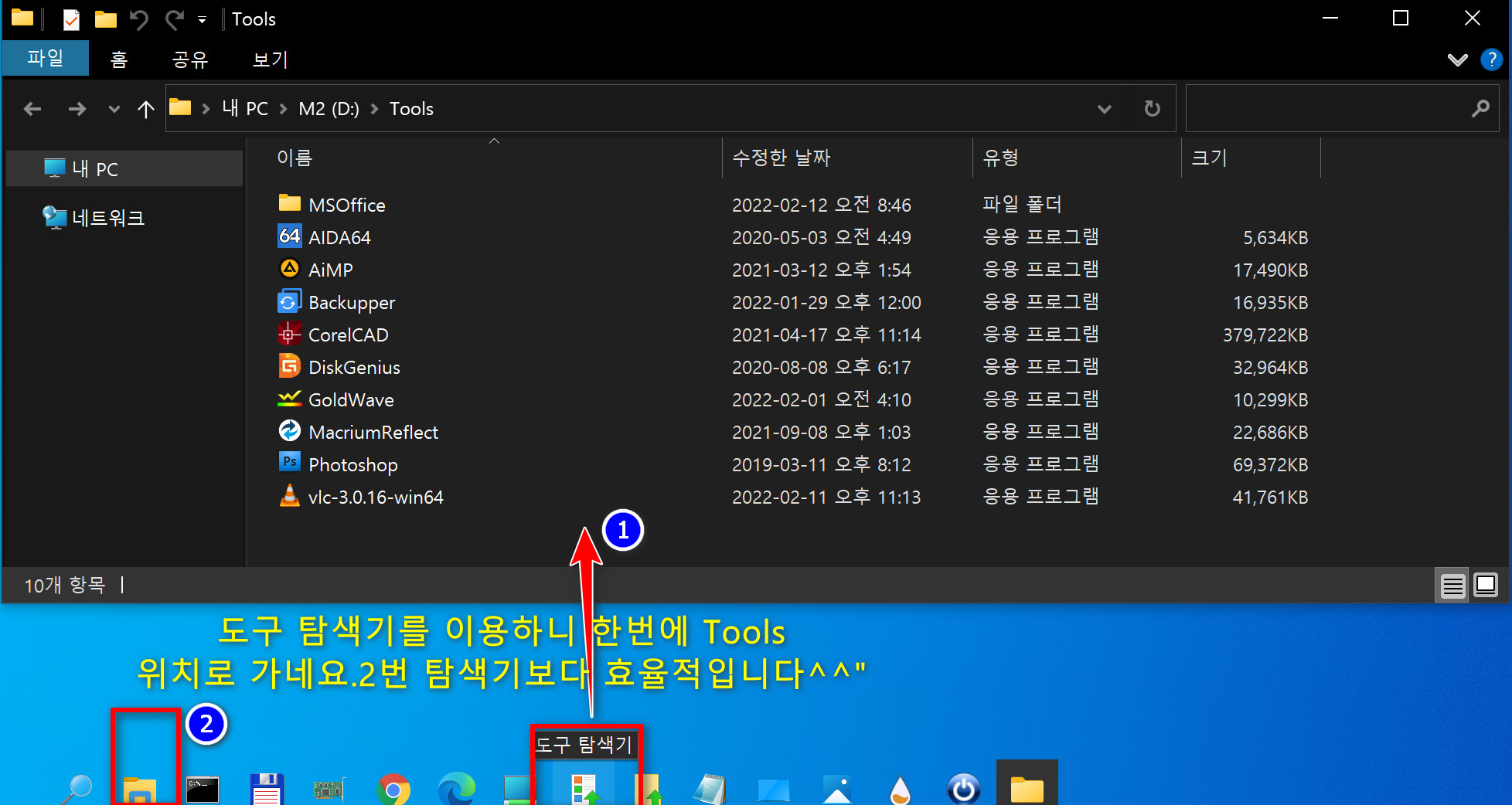Open the taskbar magnifier search icon
Viewport: 1512px width, 805px height.
tap(77, 788)
